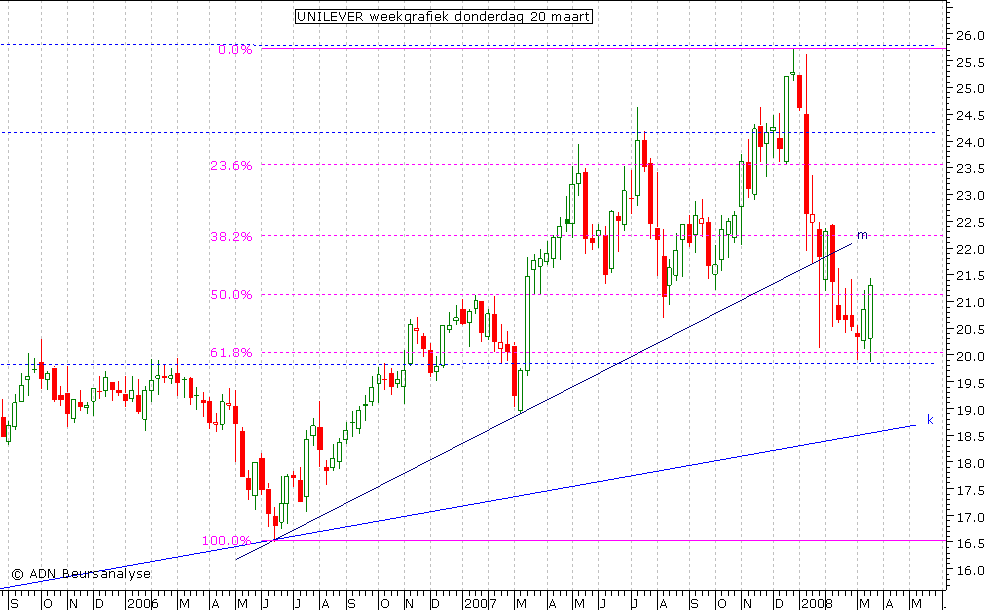Click the 24.0 price axis label
This screenshot has width=987, height=610.
tap(970, 142)
